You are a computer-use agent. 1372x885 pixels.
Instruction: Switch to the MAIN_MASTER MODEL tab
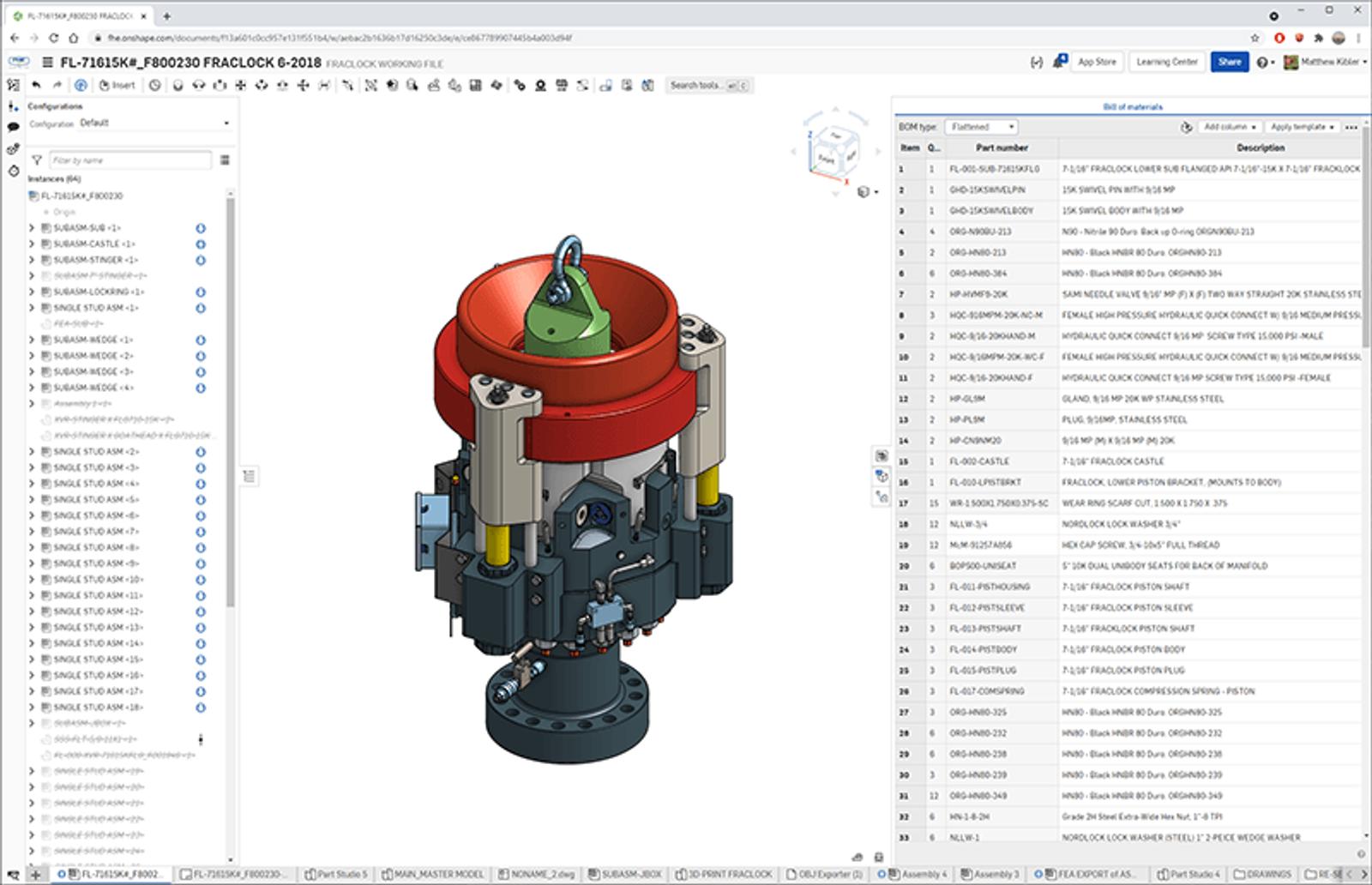click(x=433, y=875)
